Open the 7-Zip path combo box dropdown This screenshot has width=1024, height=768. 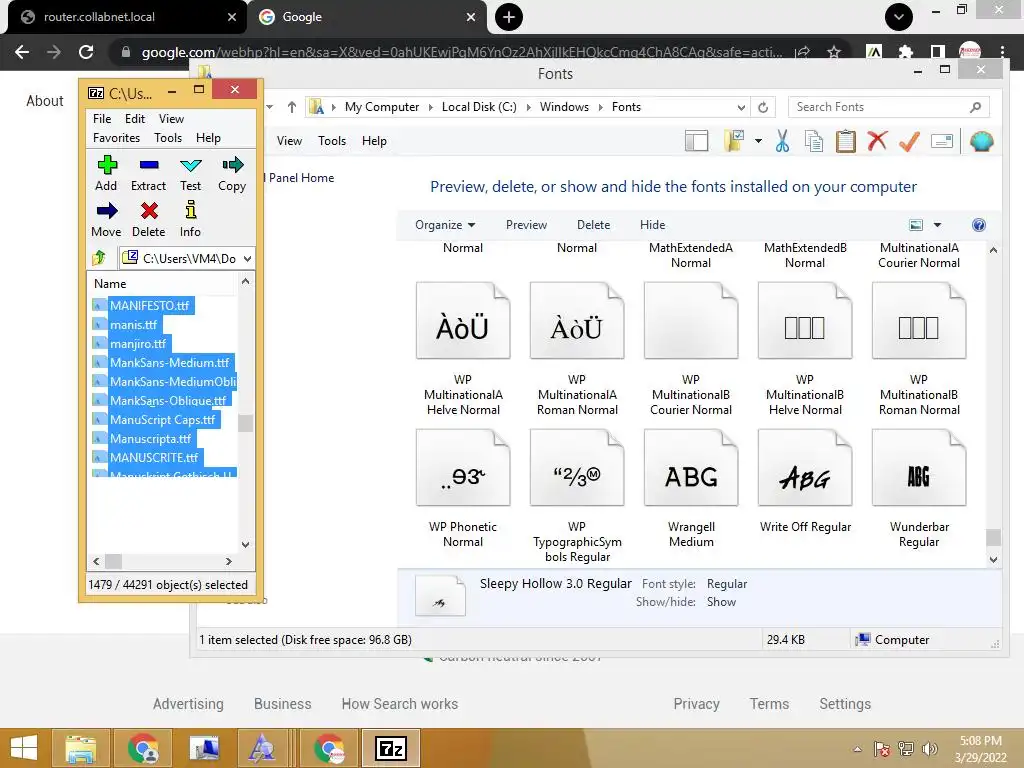click(x=247, y=259)
